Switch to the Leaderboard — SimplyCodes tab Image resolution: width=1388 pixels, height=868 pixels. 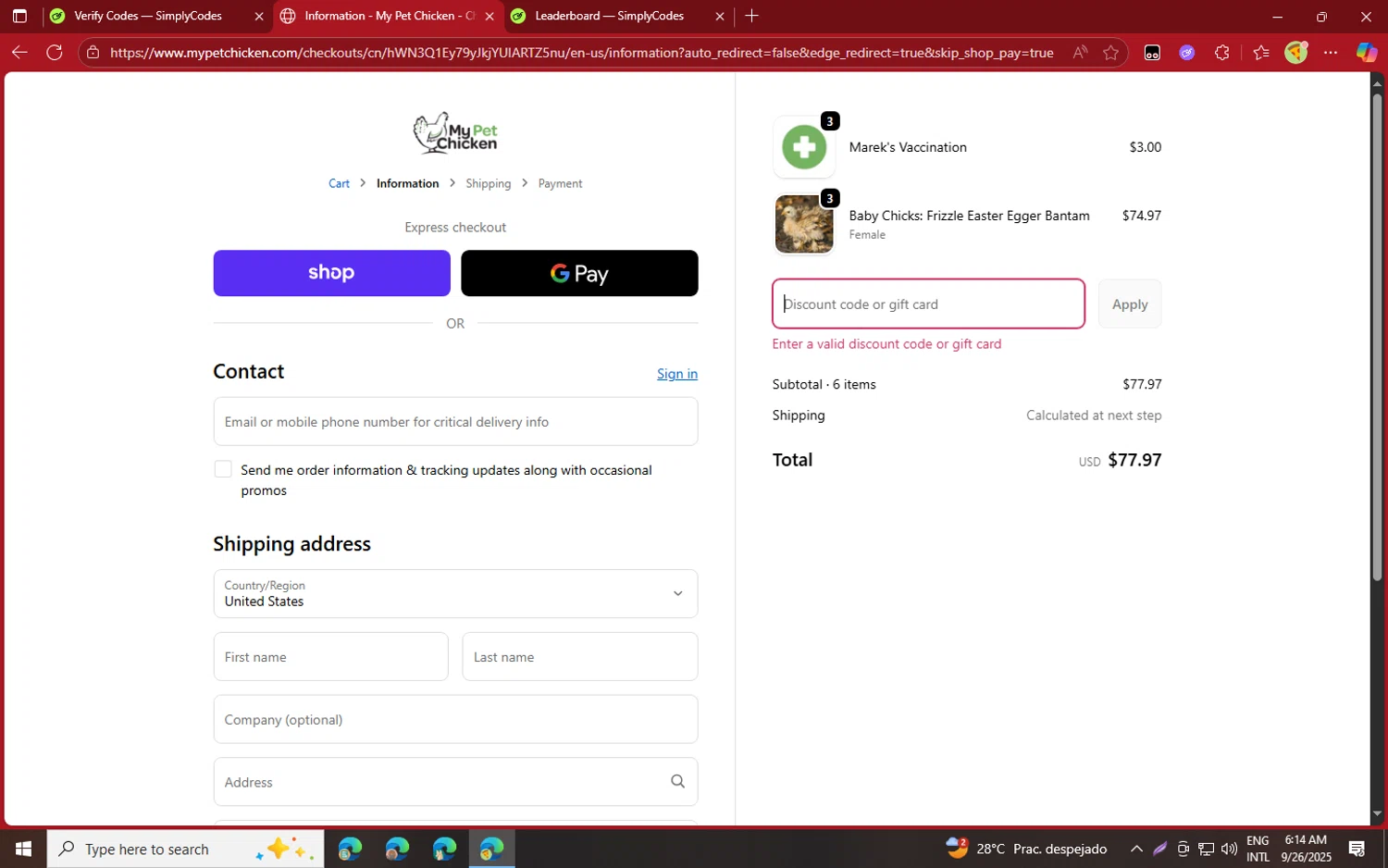(x=609, y=16)
